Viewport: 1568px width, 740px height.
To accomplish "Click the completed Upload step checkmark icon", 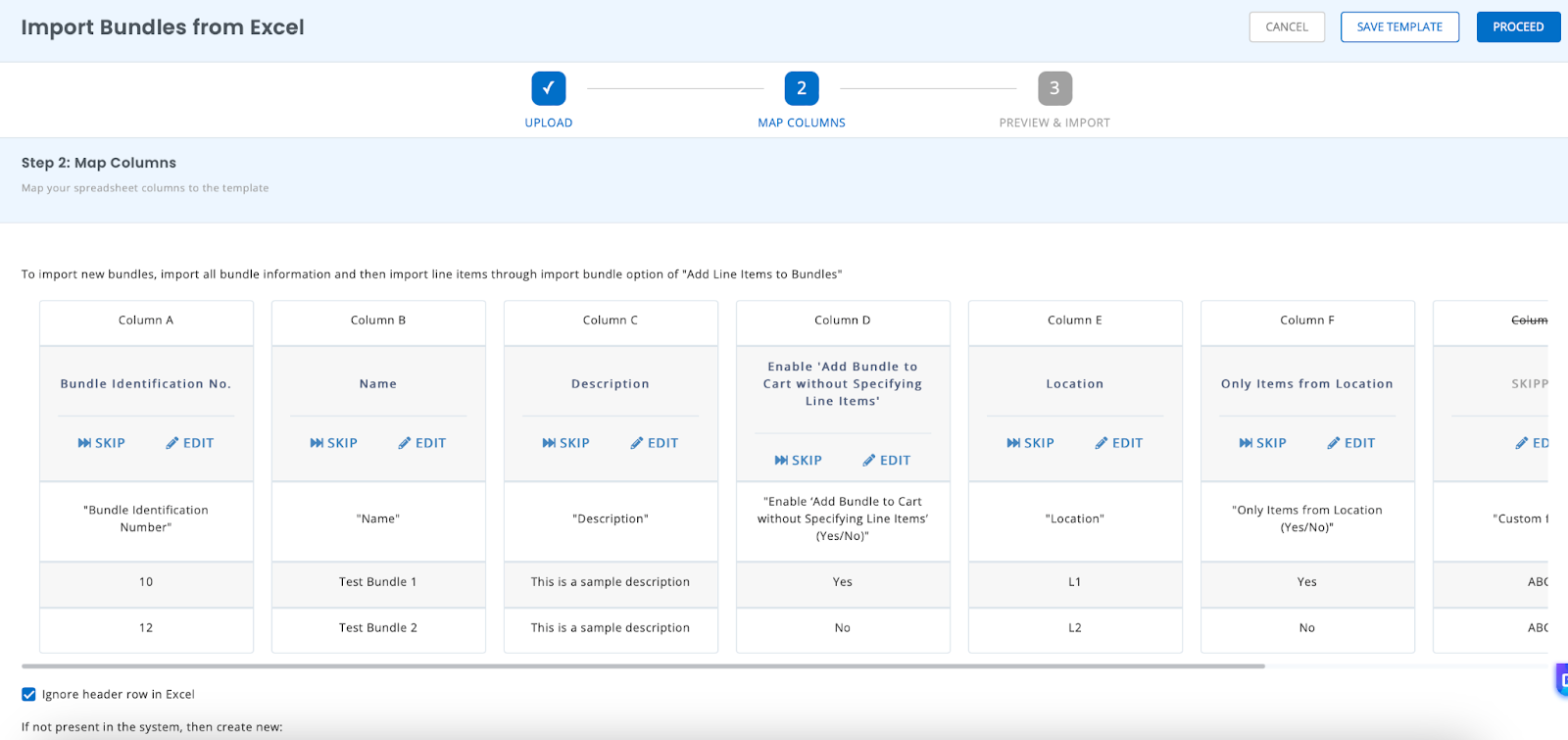I will tap(549, 88).
